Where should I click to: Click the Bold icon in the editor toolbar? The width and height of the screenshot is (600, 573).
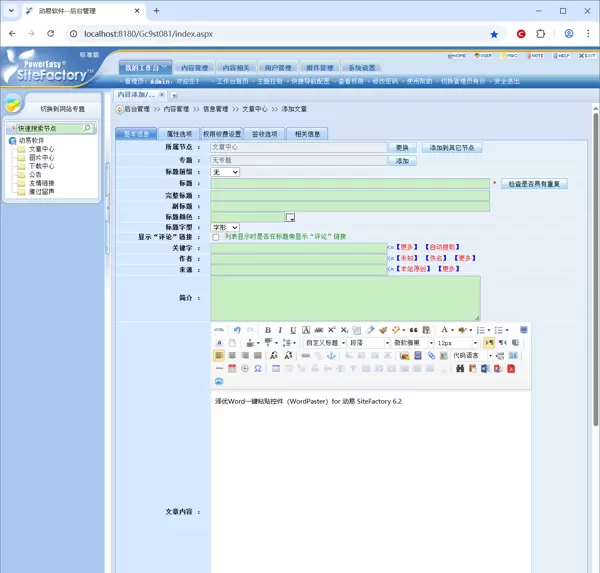(x=267, y=330)
